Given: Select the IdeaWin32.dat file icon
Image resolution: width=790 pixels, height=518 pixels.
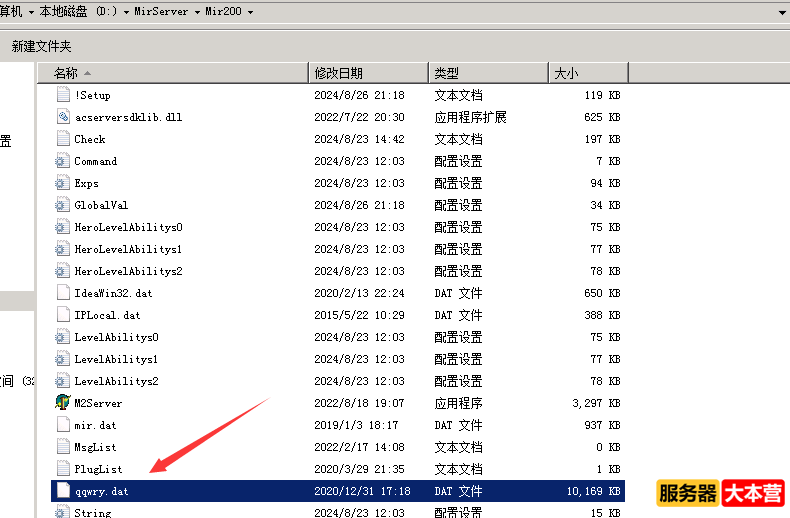Looking at the screenshot, I should (x=62, y=293).
